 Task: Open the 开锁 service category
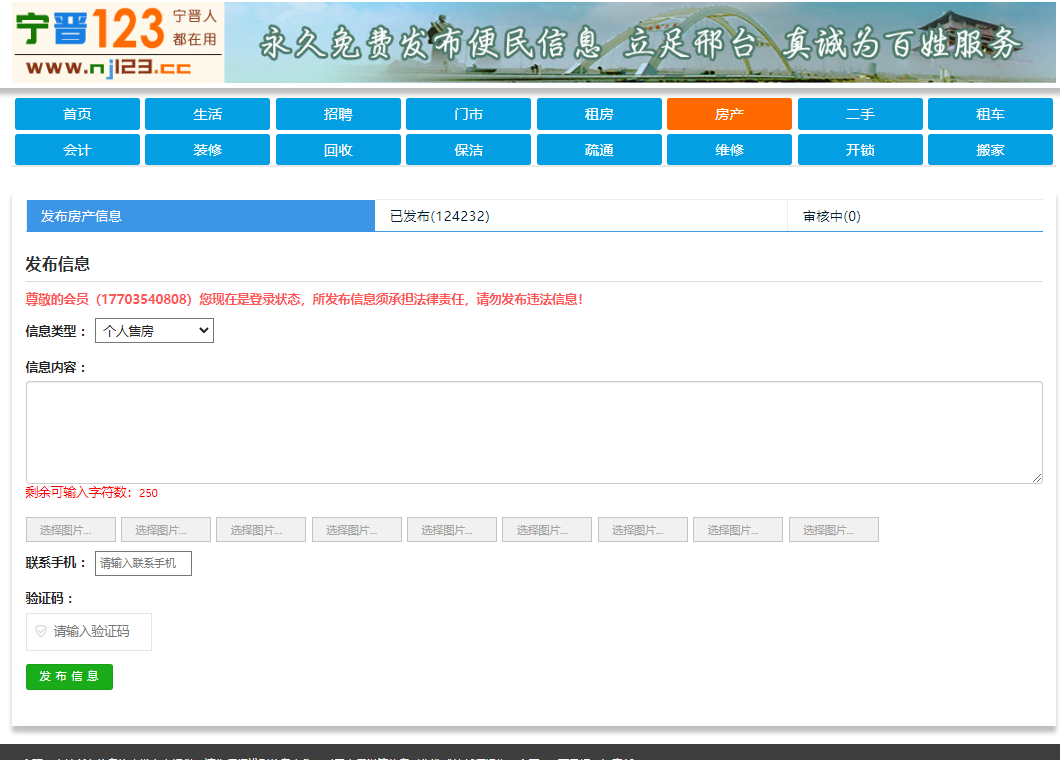tap(860, 150)
